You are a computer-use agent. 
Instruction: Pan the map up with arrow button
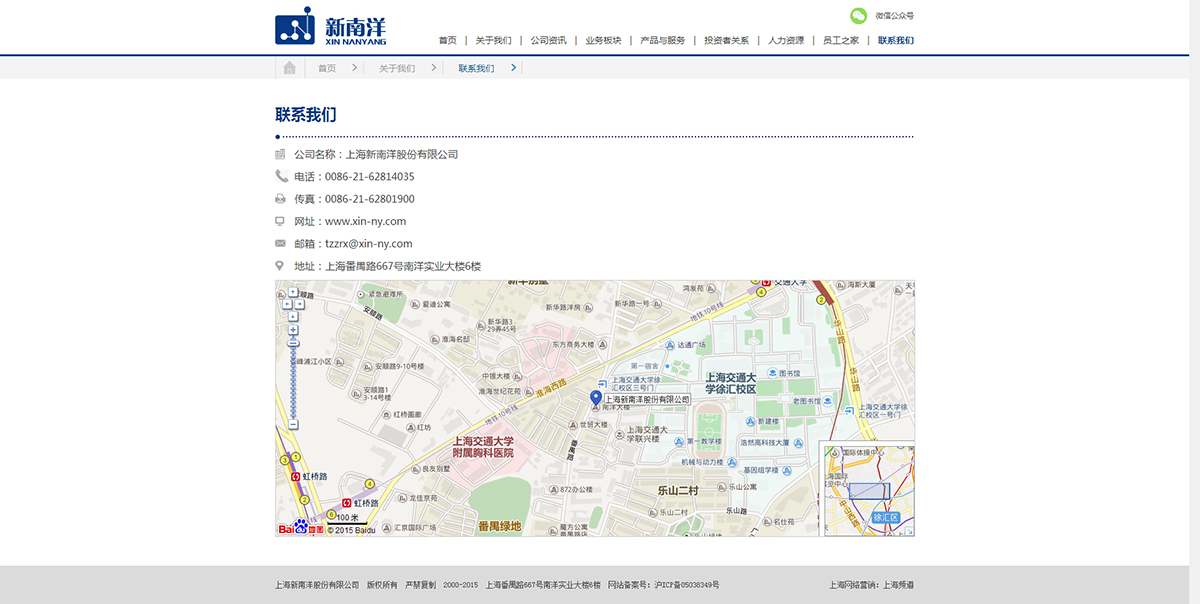coord(293,292)
